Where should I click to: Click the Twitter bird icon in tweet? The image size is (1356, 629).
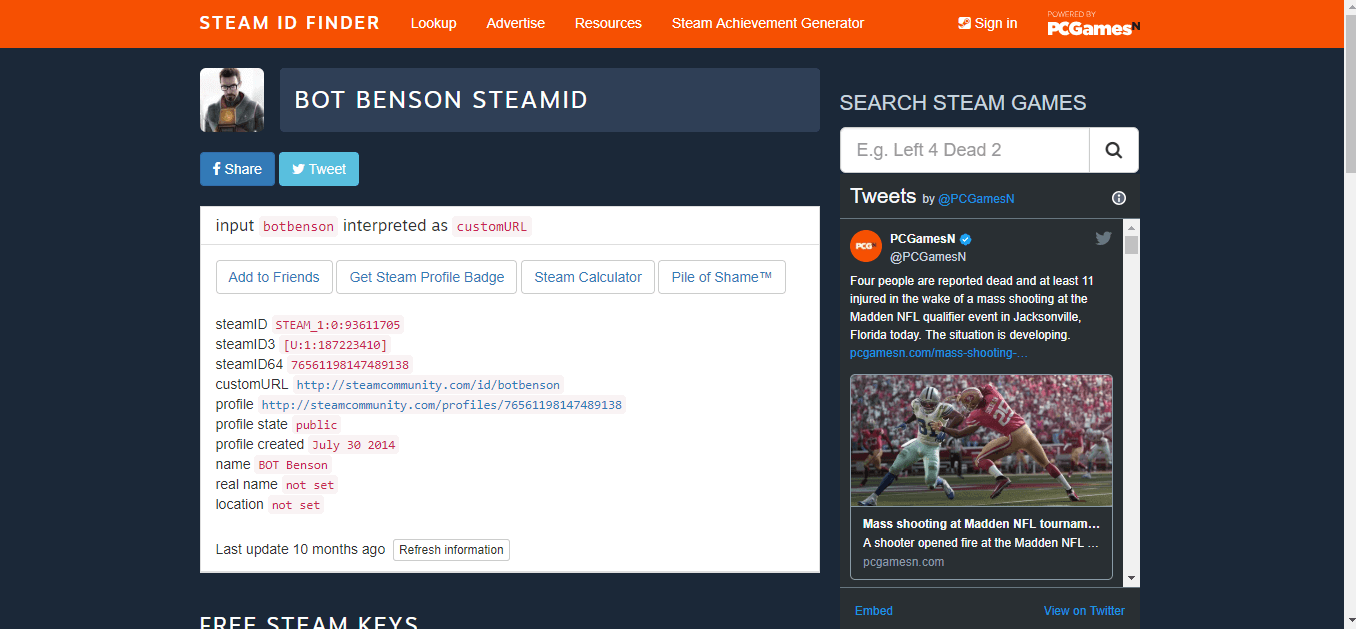tap(1103, 238)
